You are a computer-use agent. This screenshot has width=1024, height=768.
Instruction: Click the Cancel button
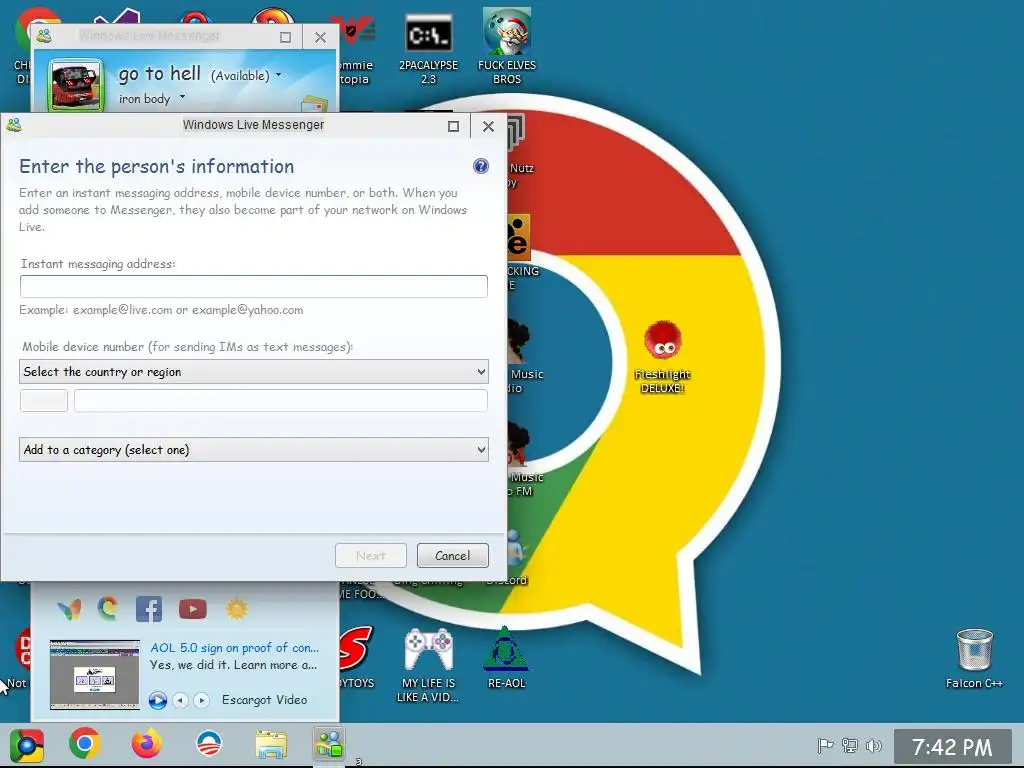pyautogui.click(x=453, y=556)
